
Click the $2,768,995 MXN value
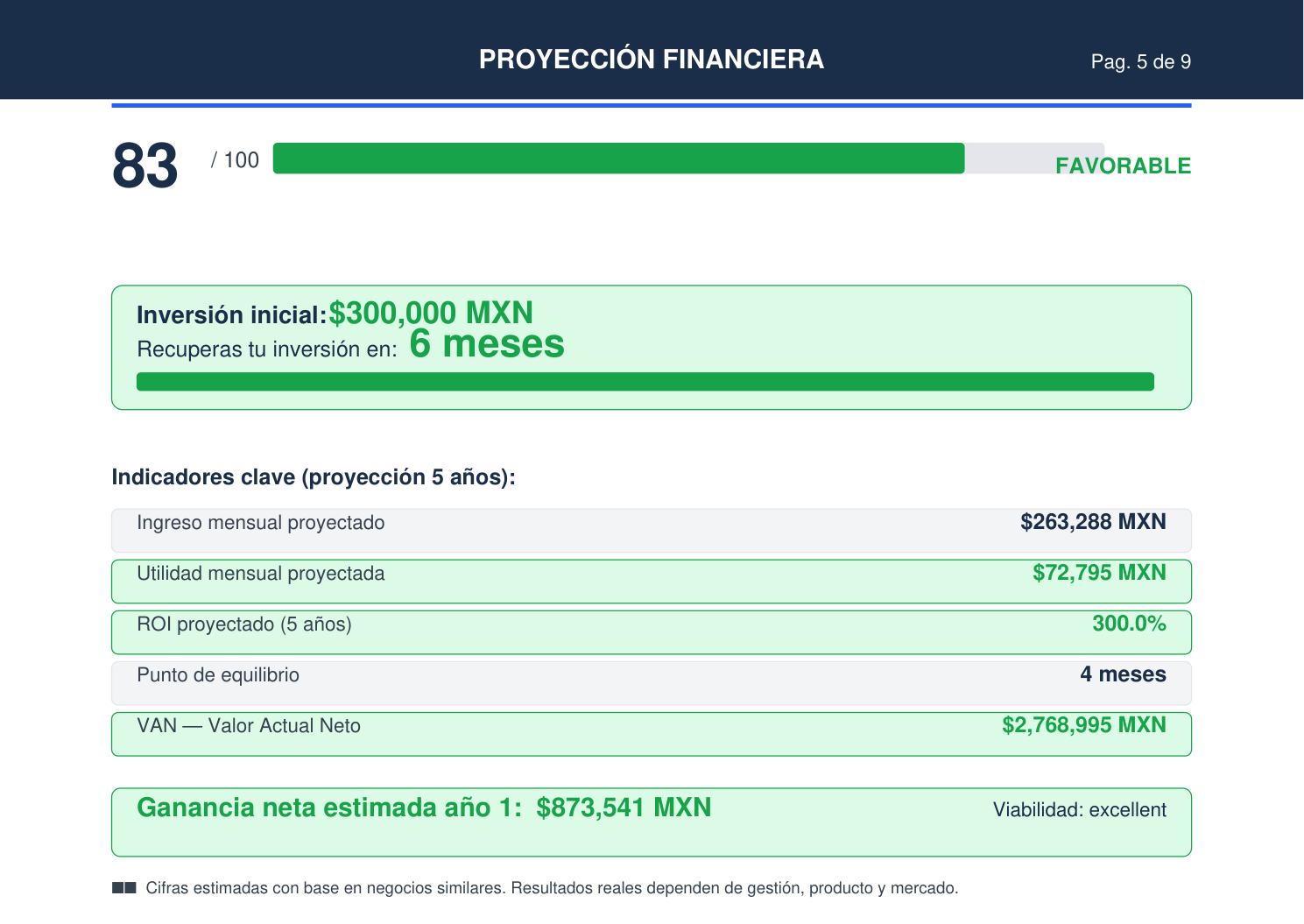tap(1084, 725)
